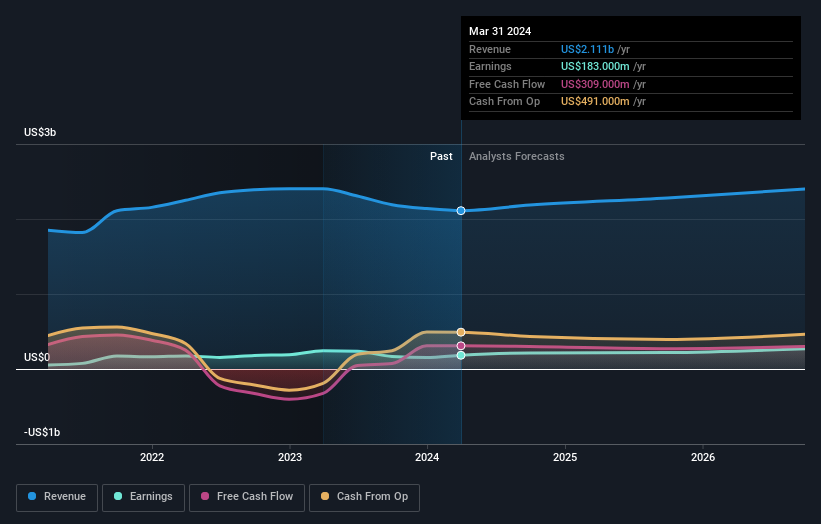Click the US$3b y-axis label

(40, 132)
